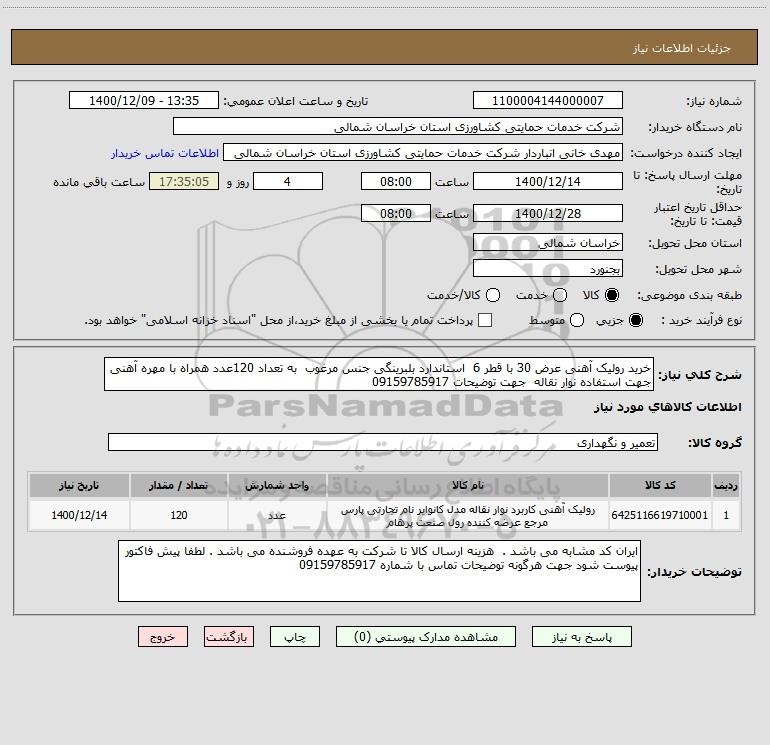This screenshot has width=770, height=745.
Task: Click the price validity date 1400/12/28 field
Action: click(548, 214)
